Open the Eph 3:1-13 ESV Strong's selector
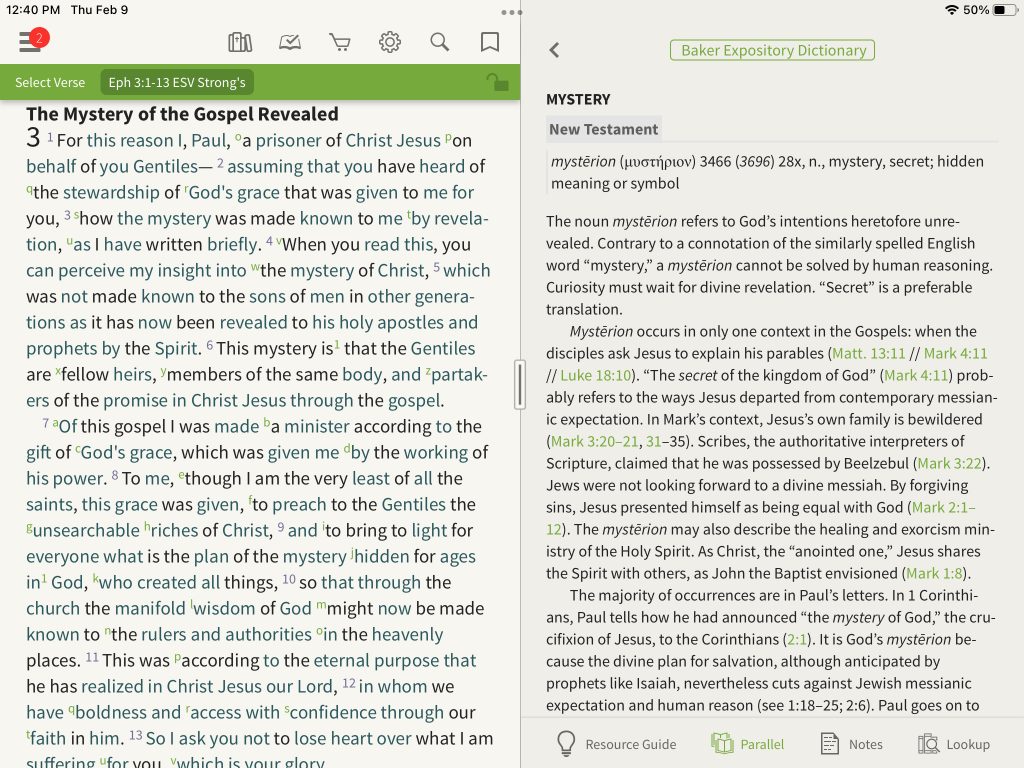1024x768 pixels. tap(177, 82)
